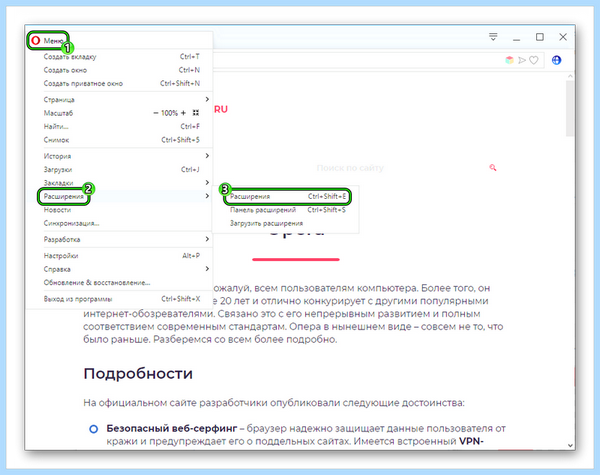Click the colorful cube icon in address bar
The width and height of the screenshot is (600, 475).
point(509,60)
